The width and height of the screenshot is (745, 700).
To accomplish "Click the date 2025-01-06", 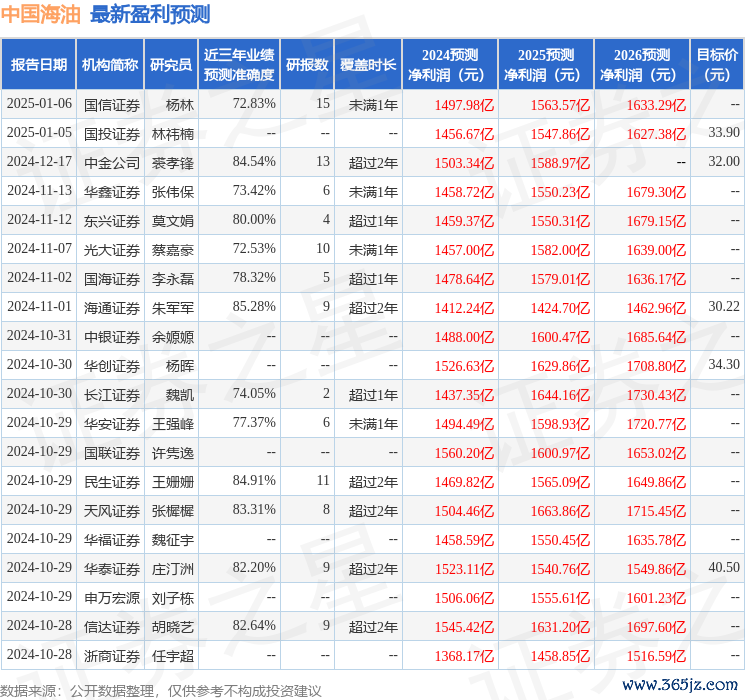I will [x=39, y=103].
